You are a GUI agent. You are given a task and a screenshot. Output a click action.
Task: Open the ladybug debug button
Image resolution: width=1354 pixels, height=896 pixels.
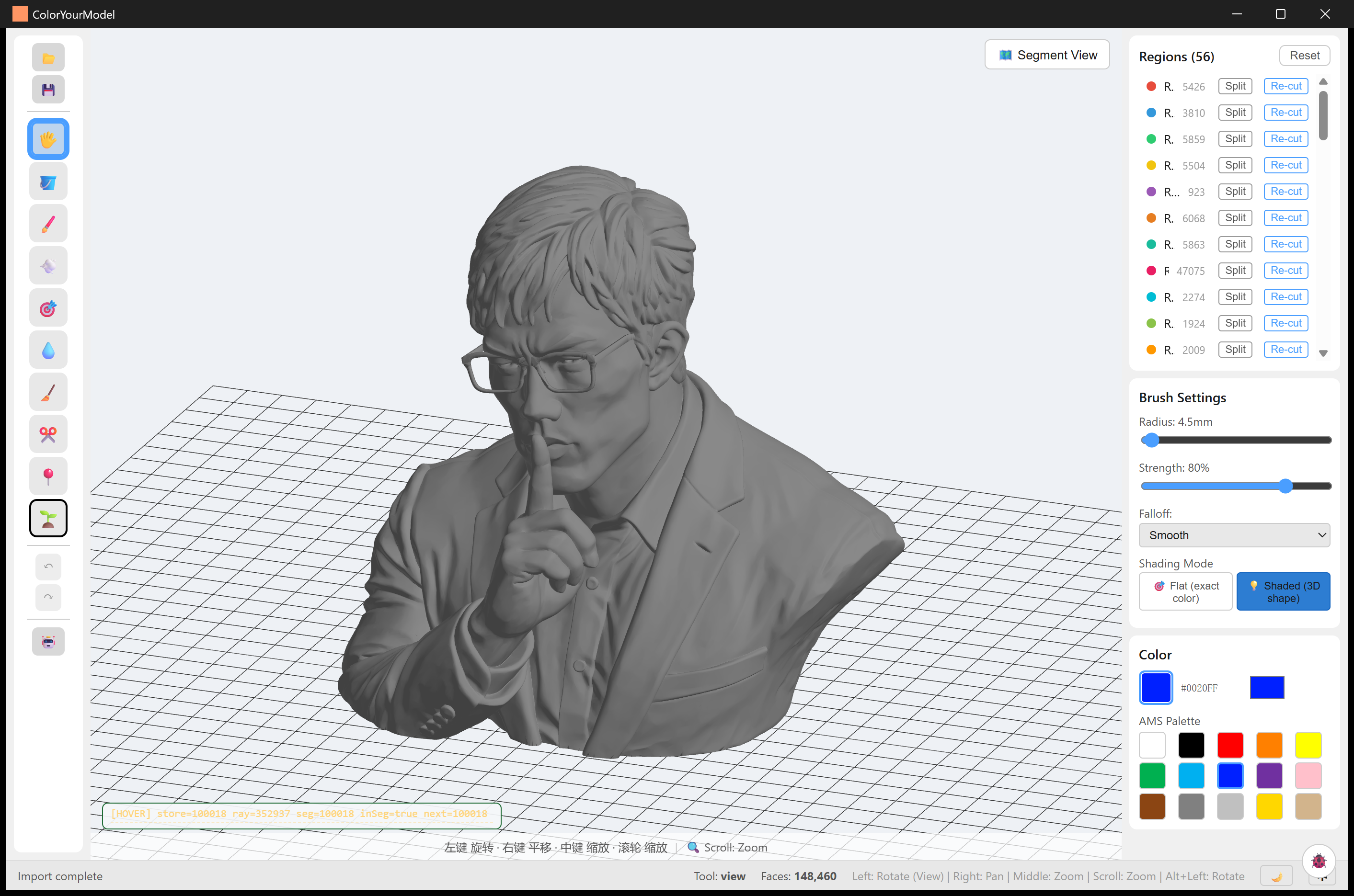(x=1318, y=861)
